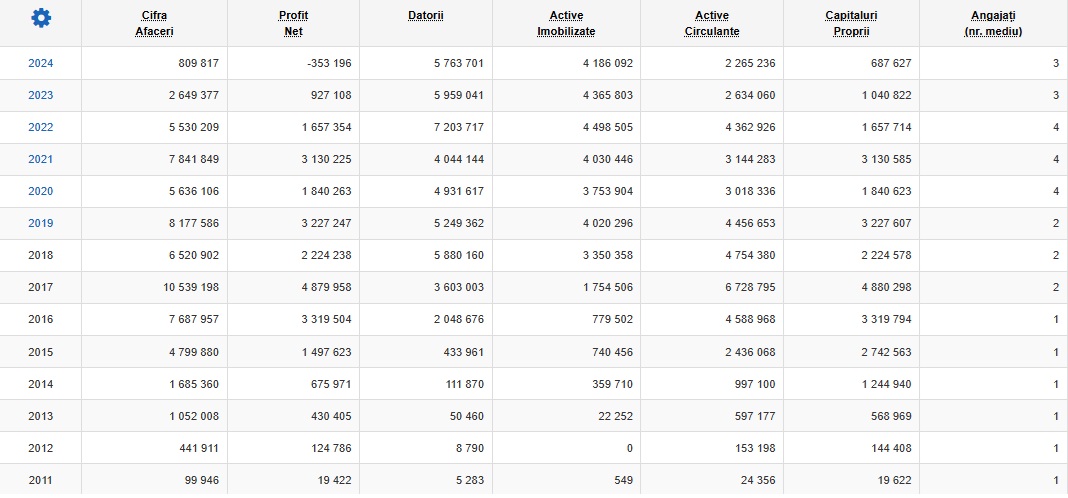
Task: Select the 2012 year cell
Action: coord(40,448)
